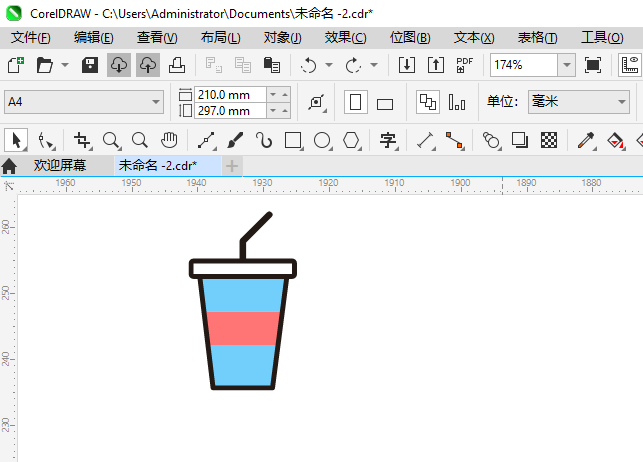The image size is (643, 462).
Task: Publish to PDF icon
Action: pyautogui.click(x=465, y=65)
